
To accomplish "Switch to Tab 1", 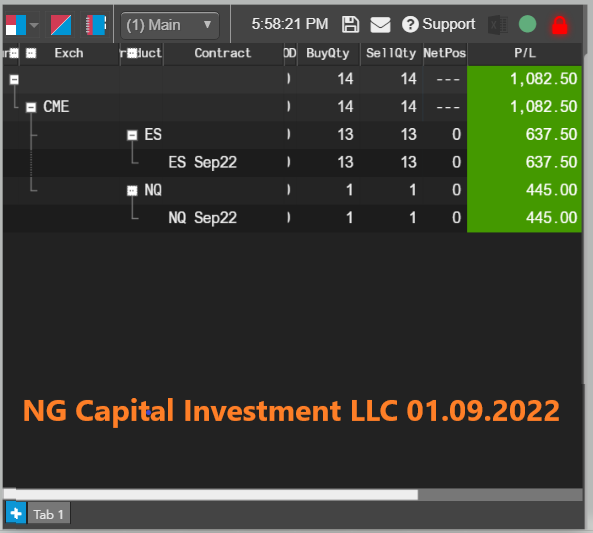I will 49,514.
